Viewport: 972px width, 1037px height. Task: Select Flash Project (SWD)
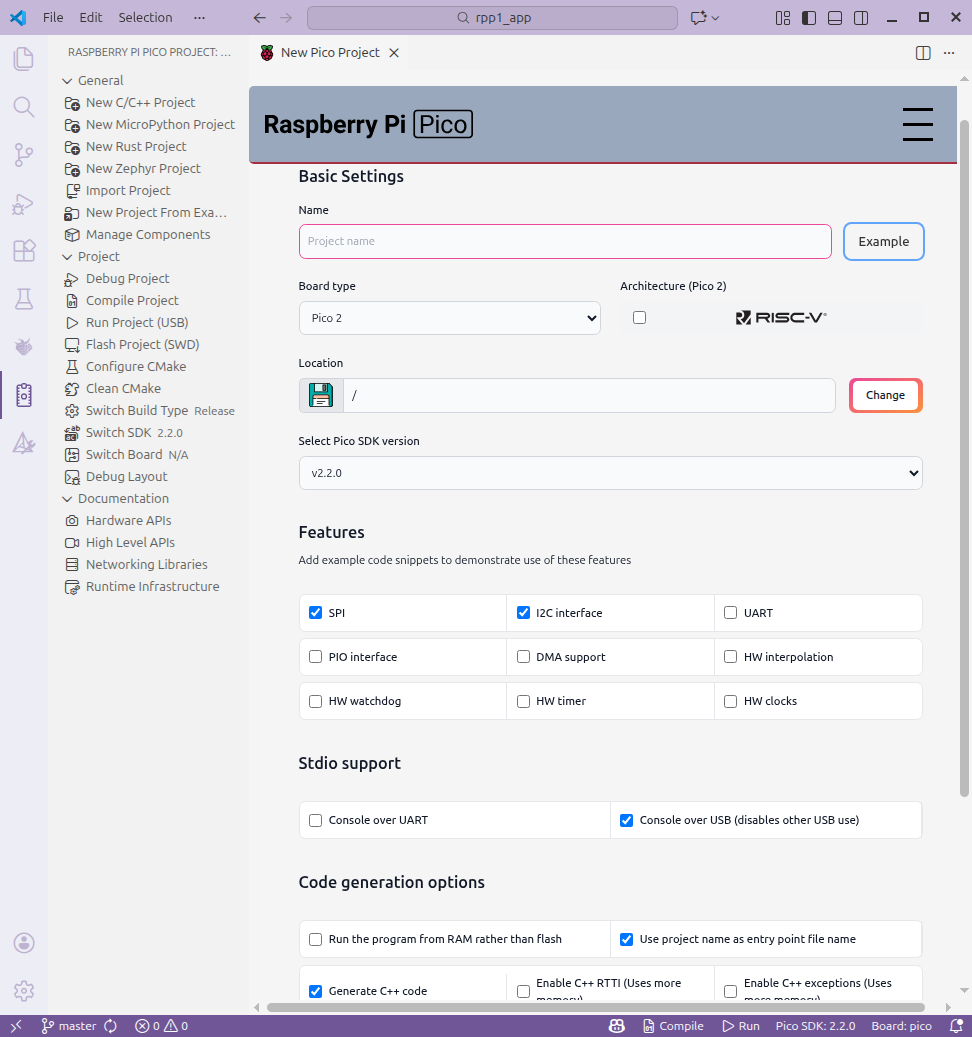142,345
